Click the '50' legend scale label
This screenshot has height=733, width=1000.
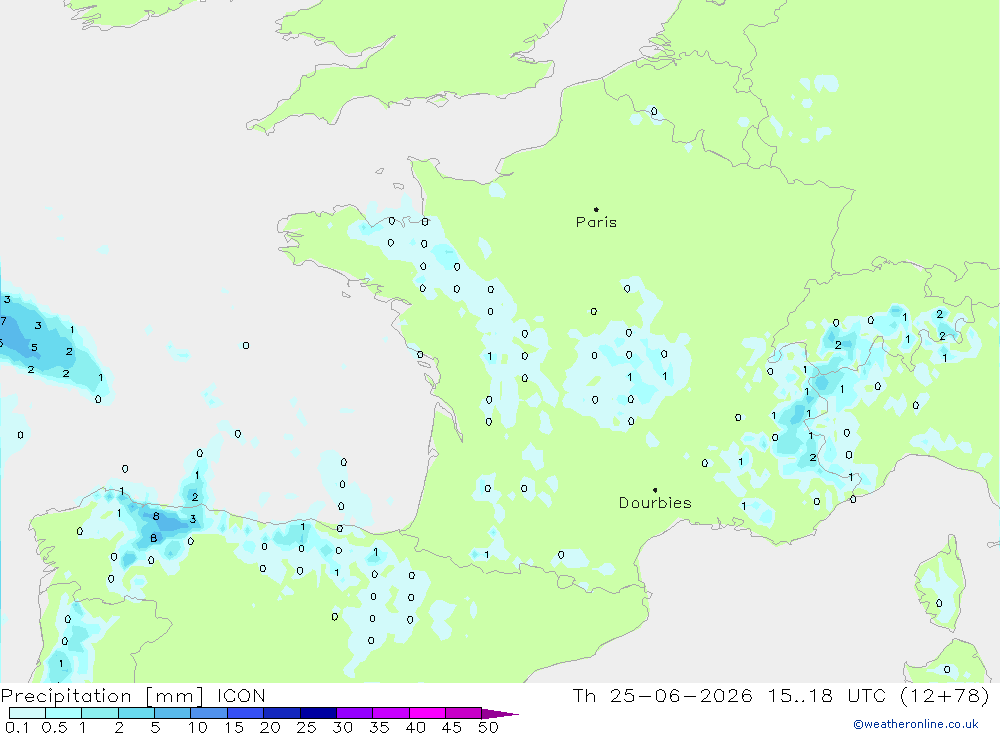pos(488,727)
